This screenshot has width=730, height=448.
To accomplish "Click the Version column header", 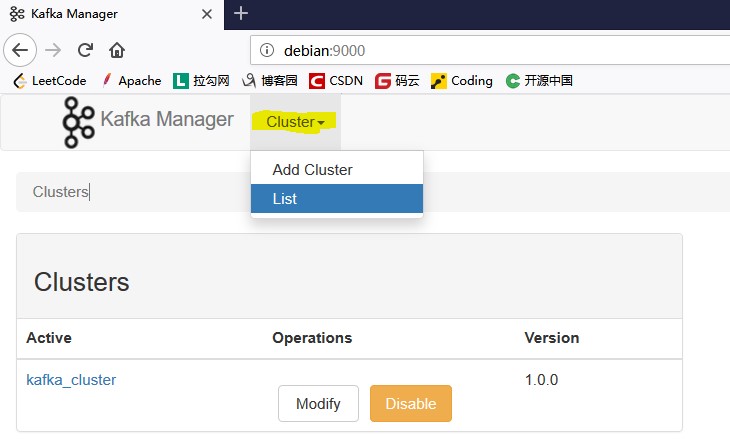I will [x=552, y=338].
